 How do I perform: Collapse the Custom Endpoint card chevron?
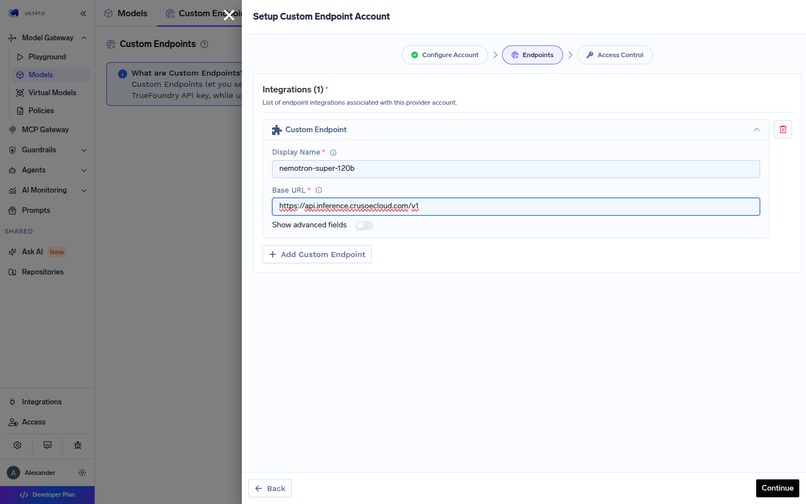[757, 130]
